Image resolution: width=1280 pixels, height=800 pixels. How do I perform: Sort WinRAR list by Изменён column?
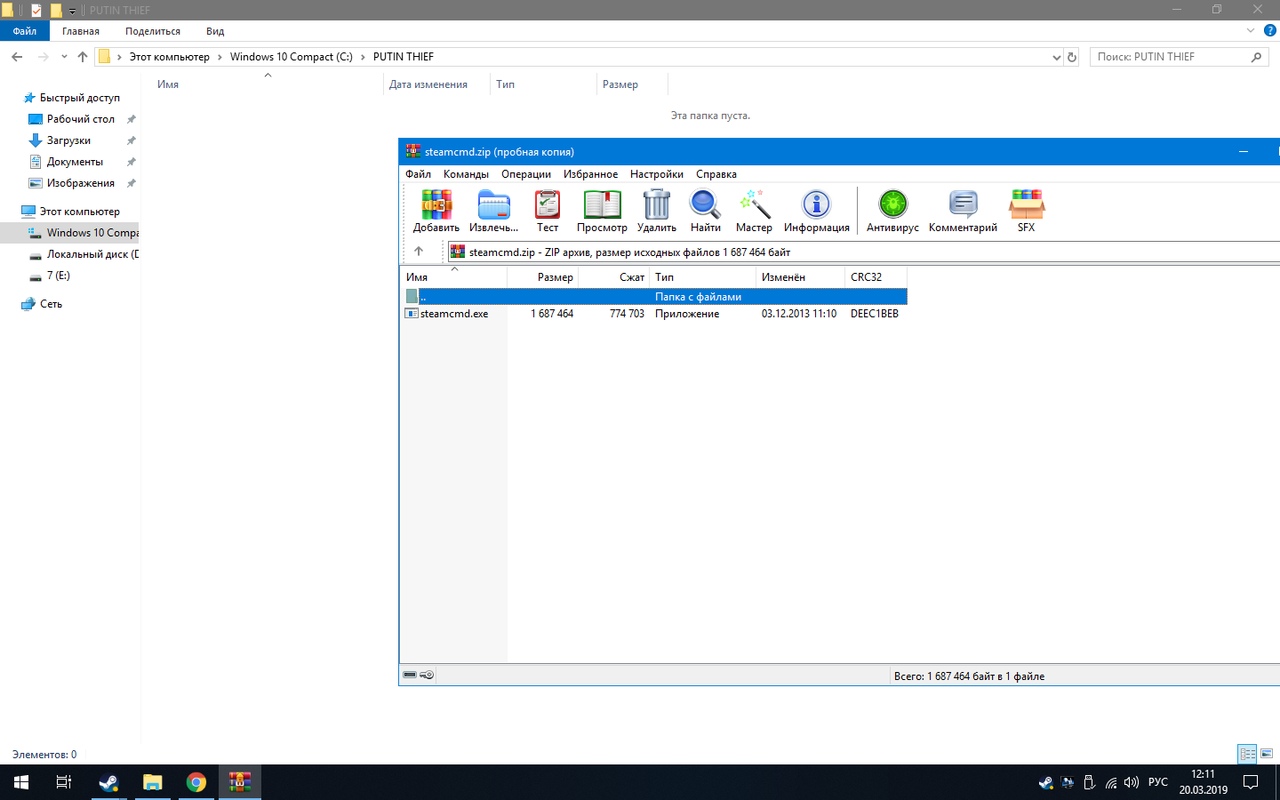pyautogui.click(x=800, y=277)
